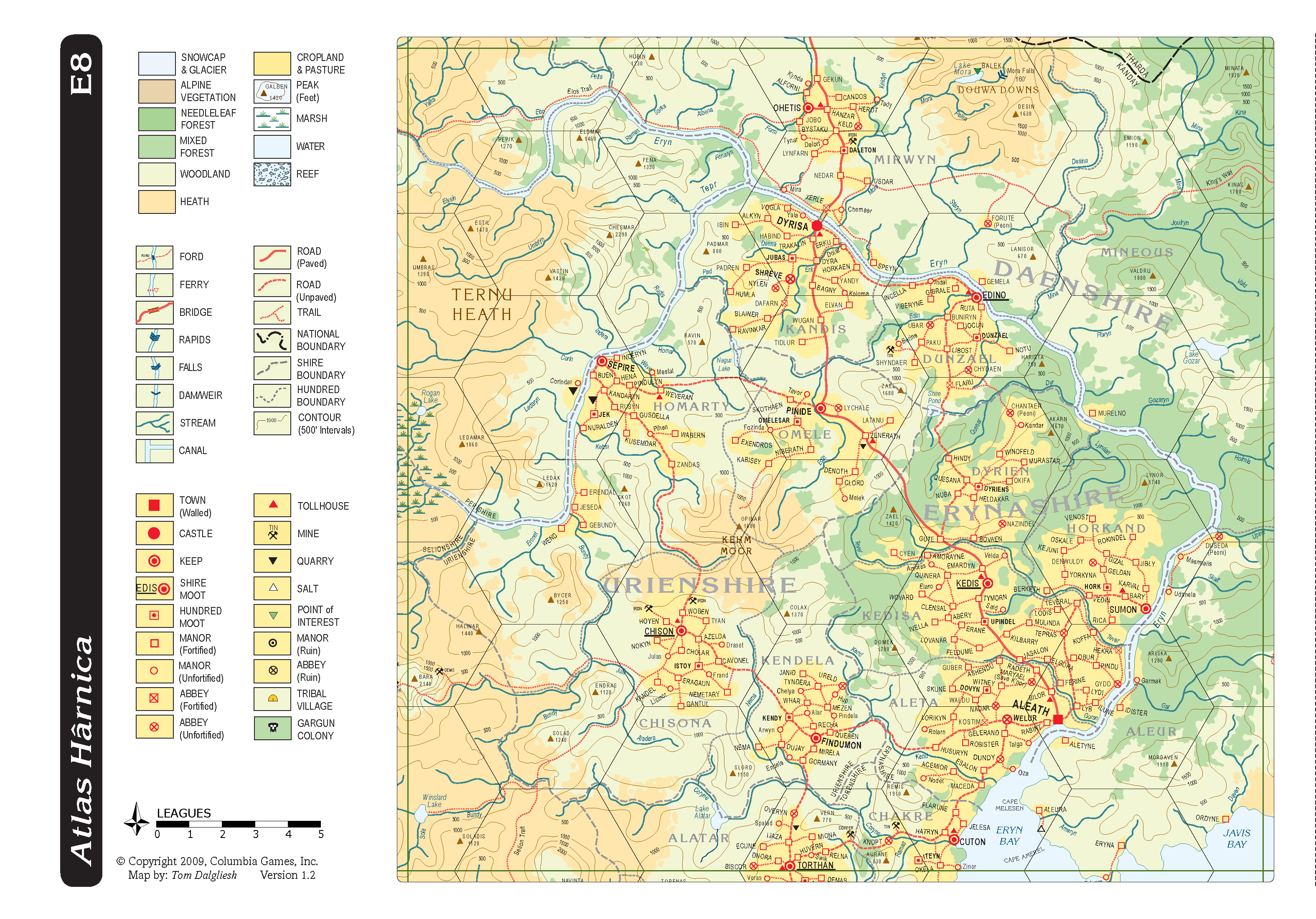
Task: Click the Manor (Unfortified) legend icon
Action: click(154, 671)
